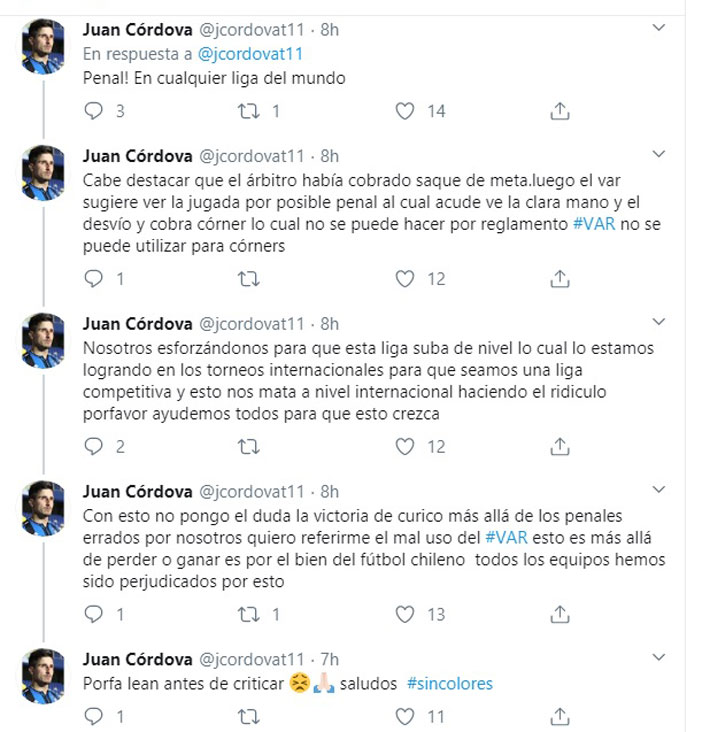Open more options on "Cabe destacar" tweet
Image resolution: width=710 pixels, height=732 pixels.
tap(658, 155)
